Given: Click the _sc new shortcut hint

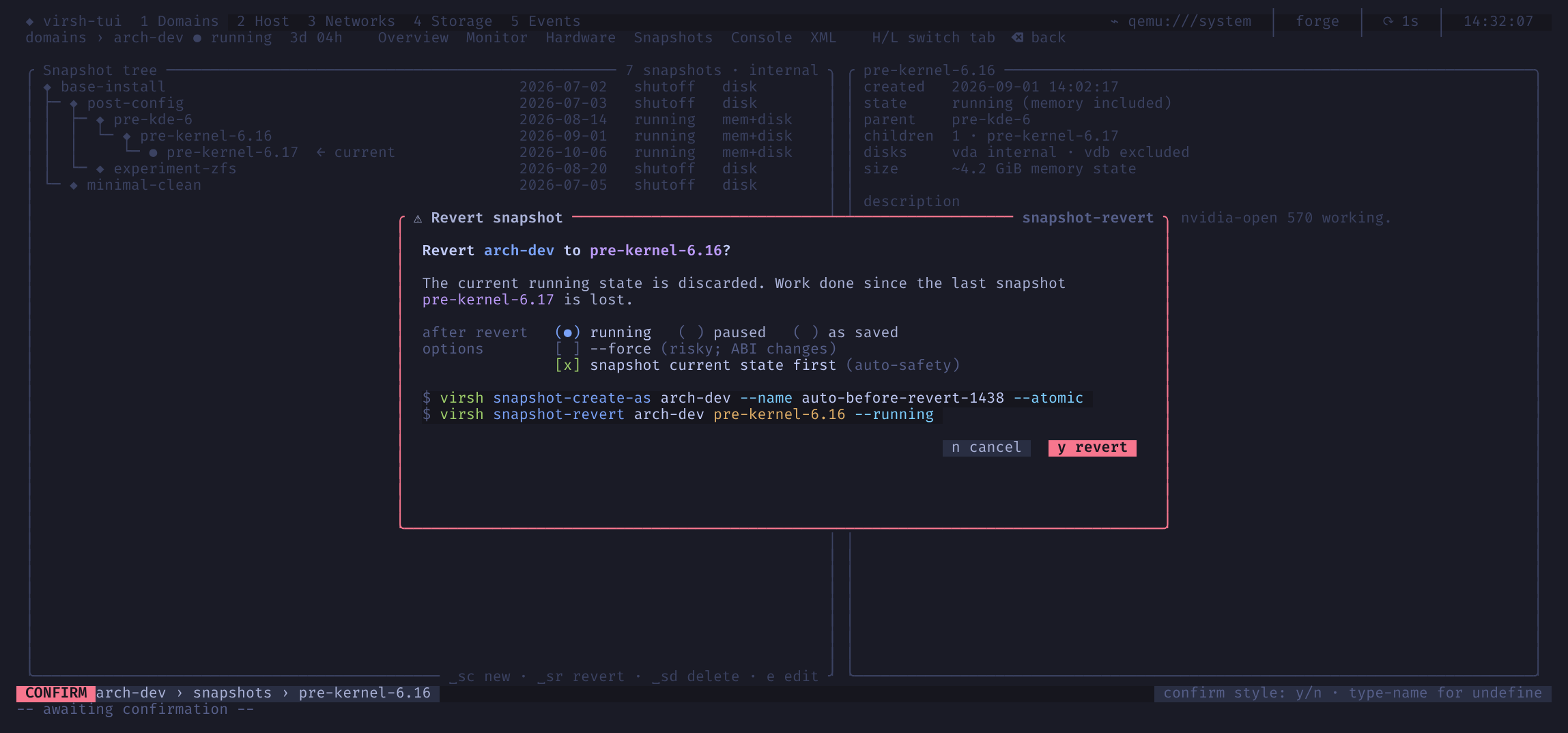Looking at the screenshot, I should pyautogui.click(x=479, y=676).
